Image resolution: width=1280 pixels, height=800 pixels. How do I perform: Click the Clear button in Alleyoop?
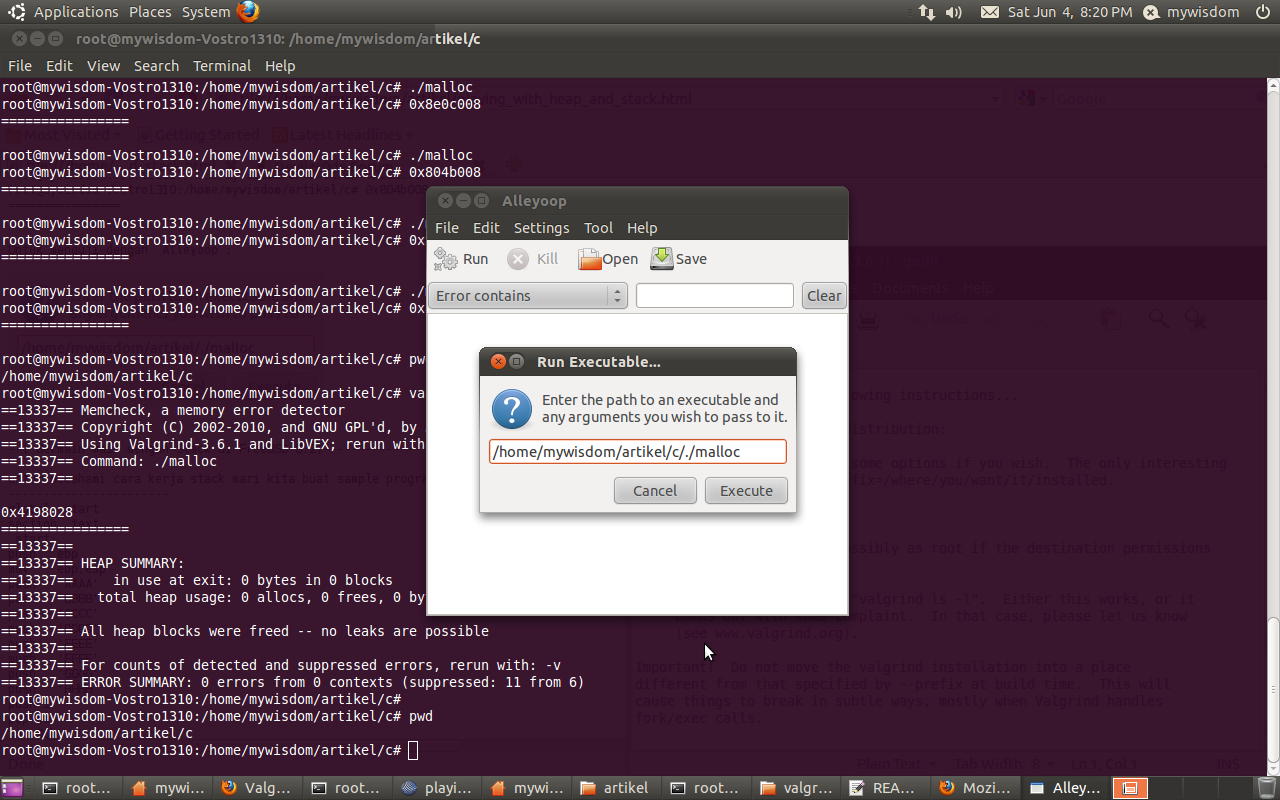[x=824, y=296]
